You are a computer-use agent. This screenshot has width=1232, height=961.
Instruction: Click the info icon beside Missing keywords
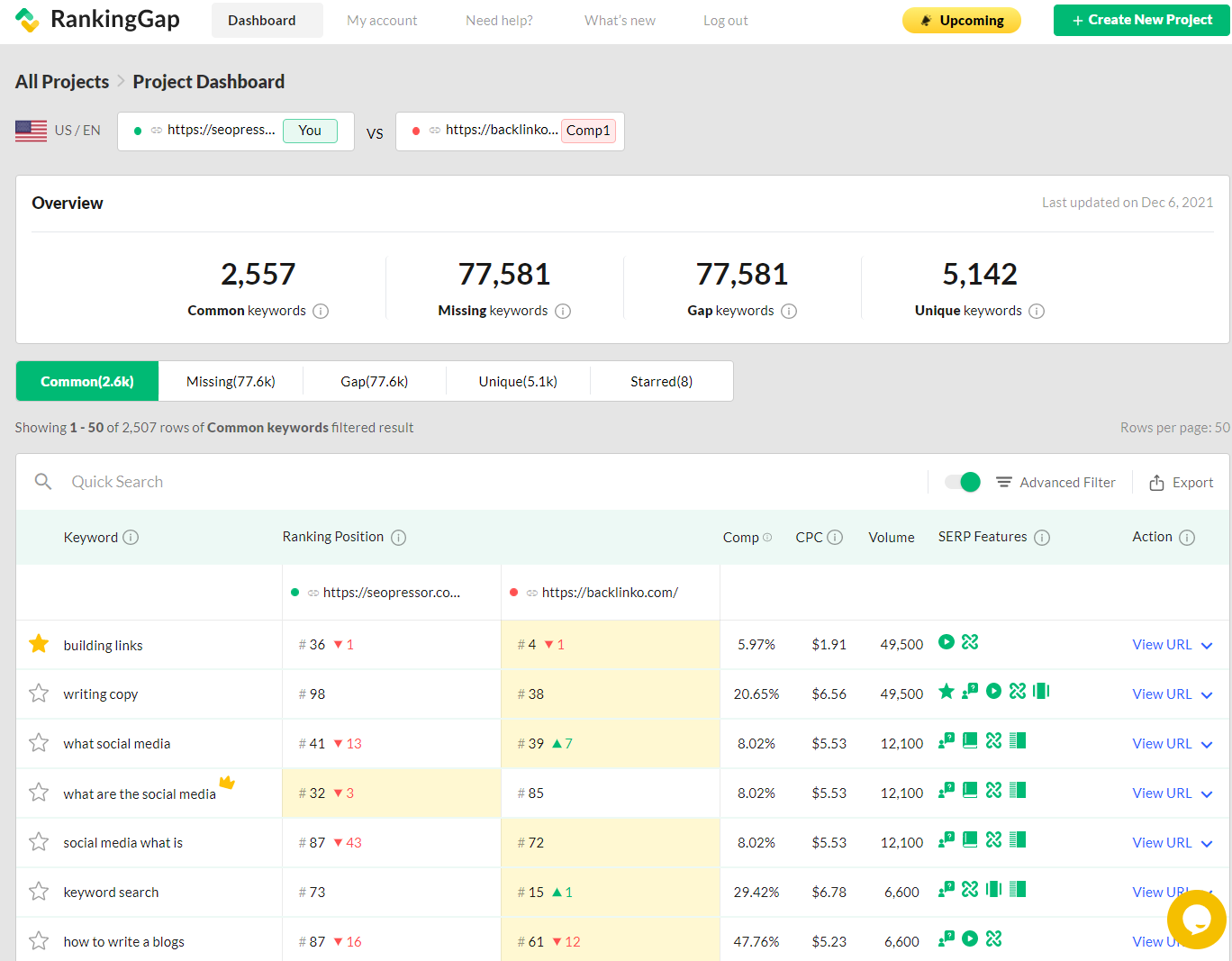click(x=563, y=311)
